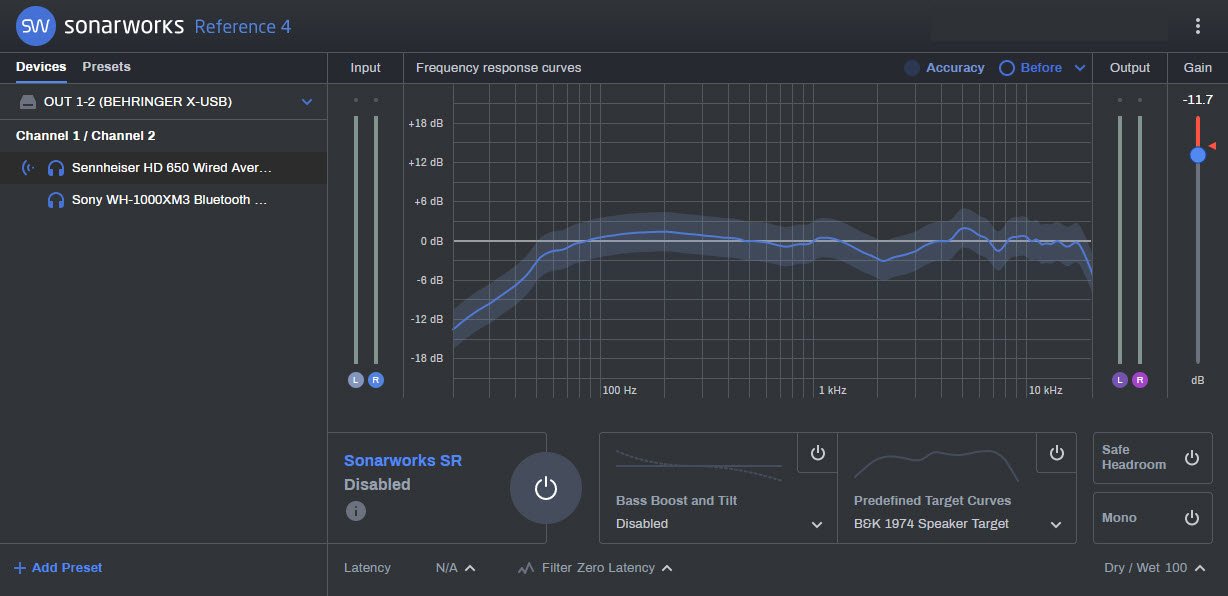Click the headphone icon for Sony WH-1000XM3

(56, 200)
